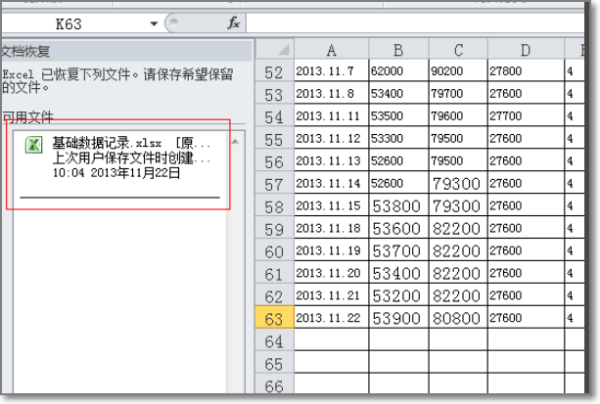The width and height of the screenshot is (600, 404).
Task: Click cell containing 53600
Action: tap(398, 228)
